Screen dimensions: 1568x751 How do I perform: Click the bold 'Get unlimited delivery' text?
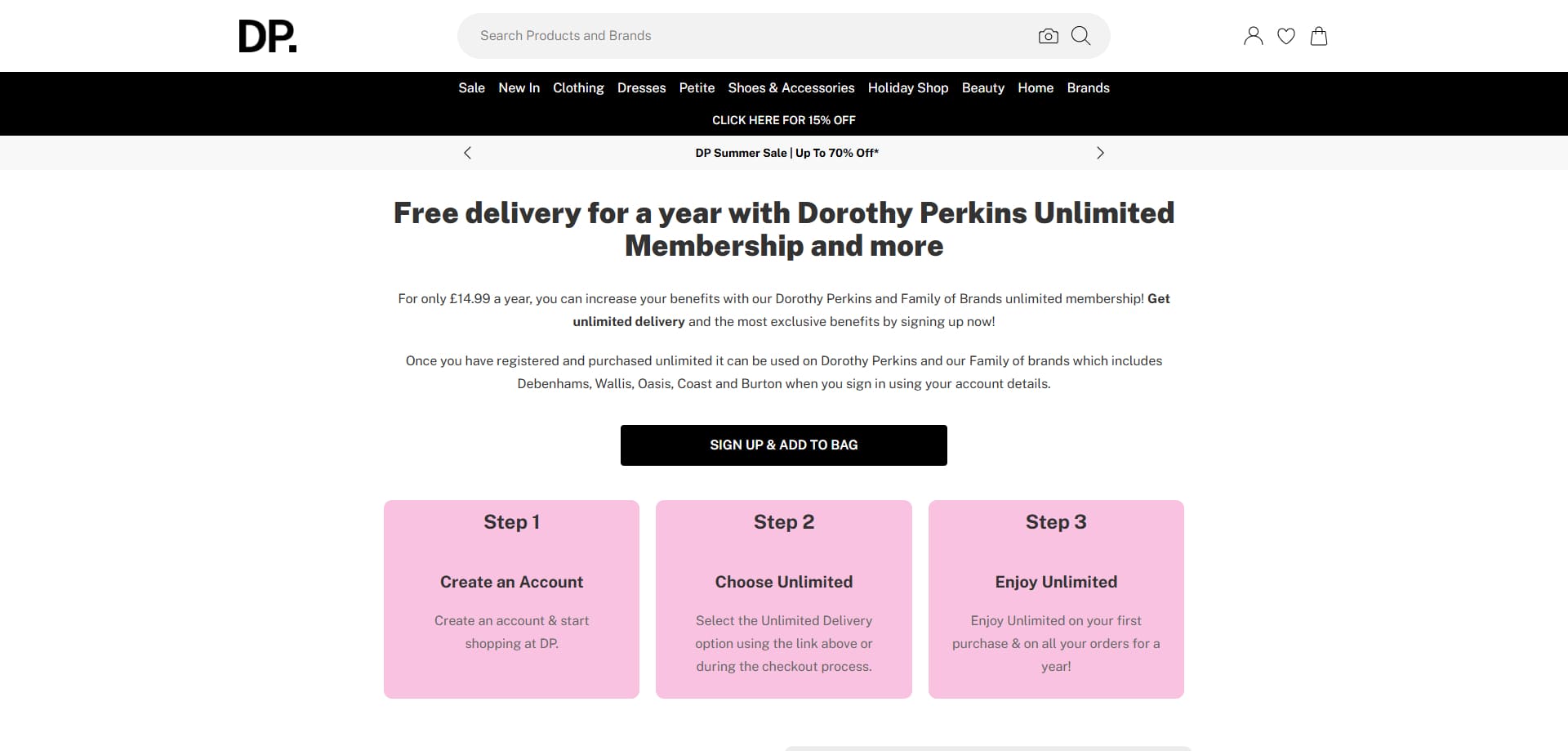point(871,311)
